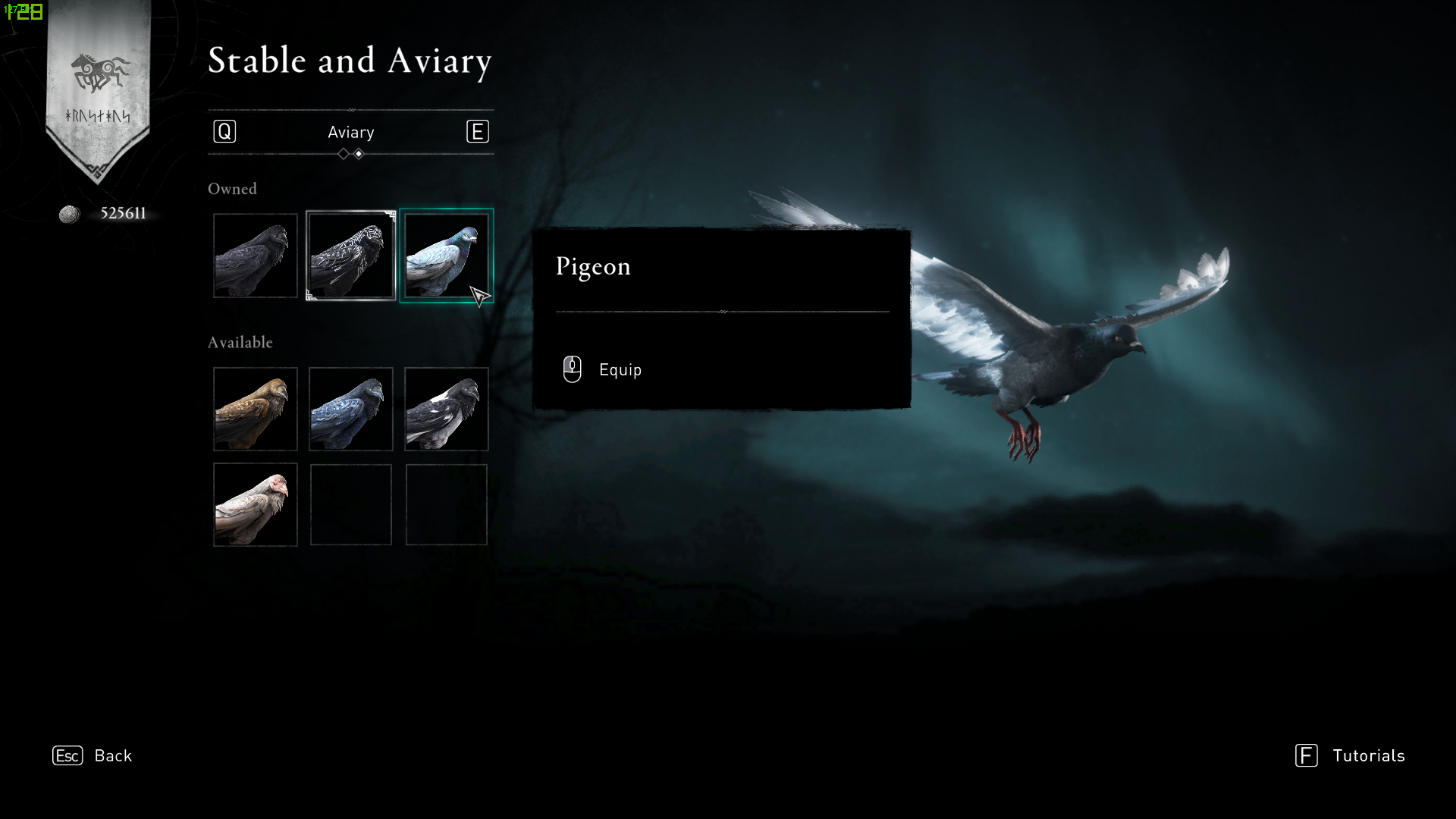The image size is (1456, 819).
Task: Click the E key next tab icon
Action: (x=478, y=132)
